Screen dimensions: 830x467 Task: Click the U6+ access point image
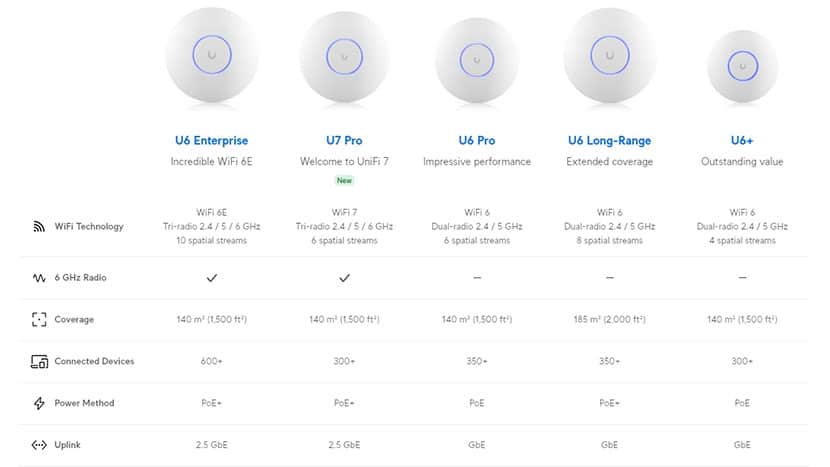click(742, 64)
